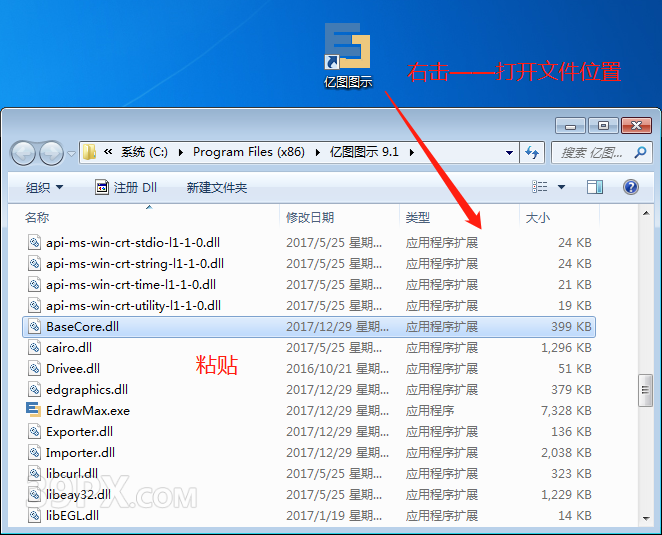The image size is (662, 535).
Task: Select Program Files (x86) in the breadcrumb
Action: [x=249, y=152]
